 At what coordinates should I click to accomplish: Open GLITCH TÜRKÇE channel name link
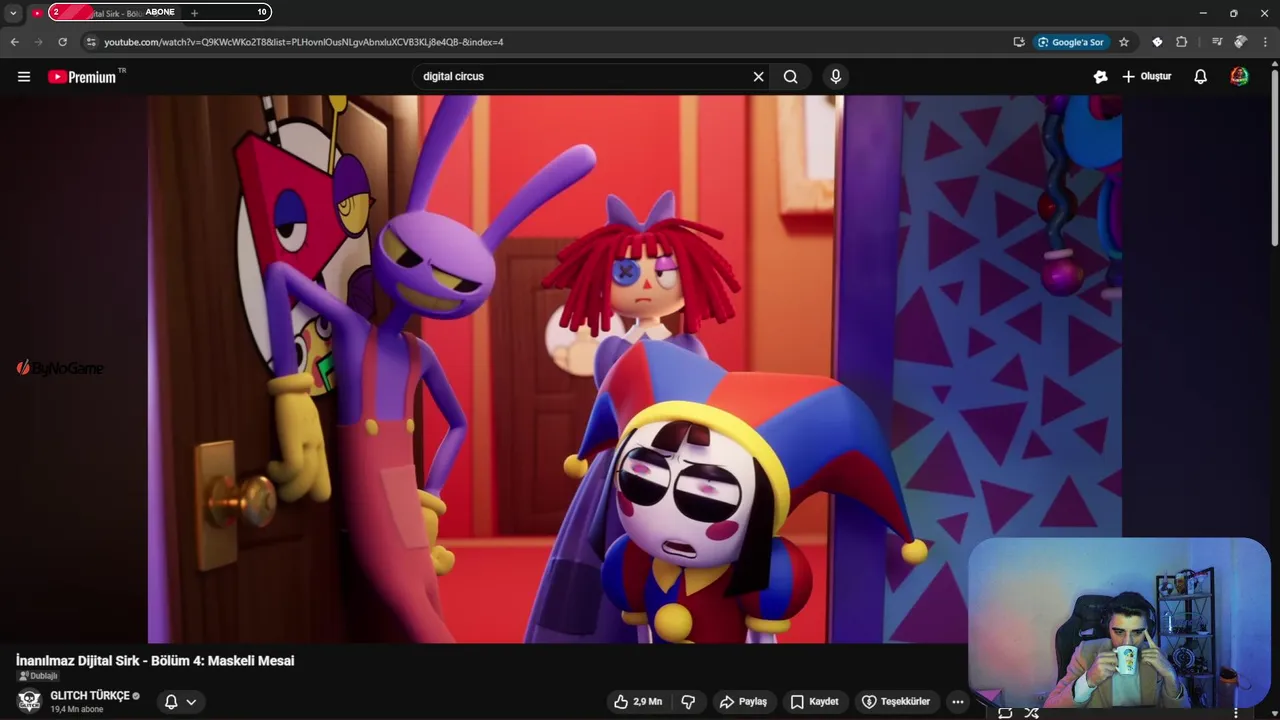pos(90,696)
